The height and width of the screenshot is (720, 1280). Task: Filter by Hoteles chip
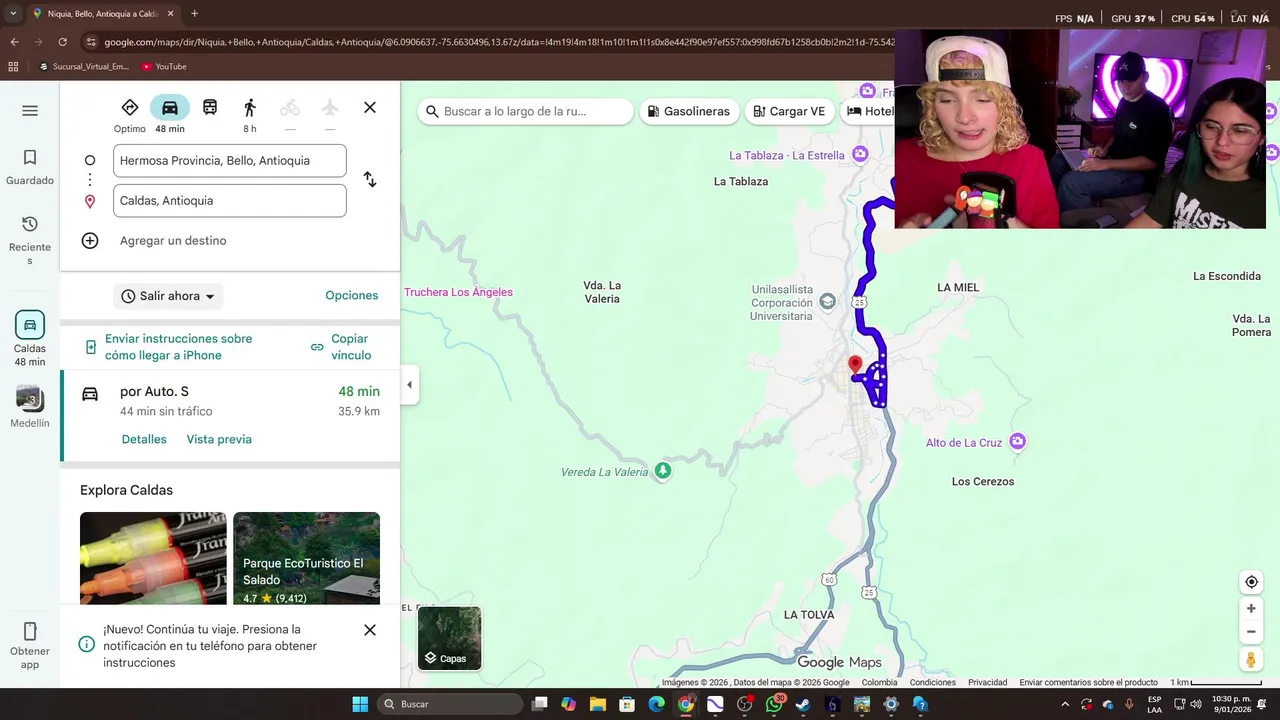(868, 111)
